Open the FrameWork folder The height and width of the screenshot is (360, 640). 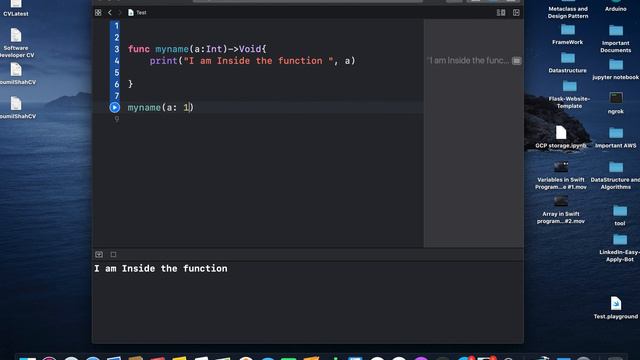tap(567, 35)
